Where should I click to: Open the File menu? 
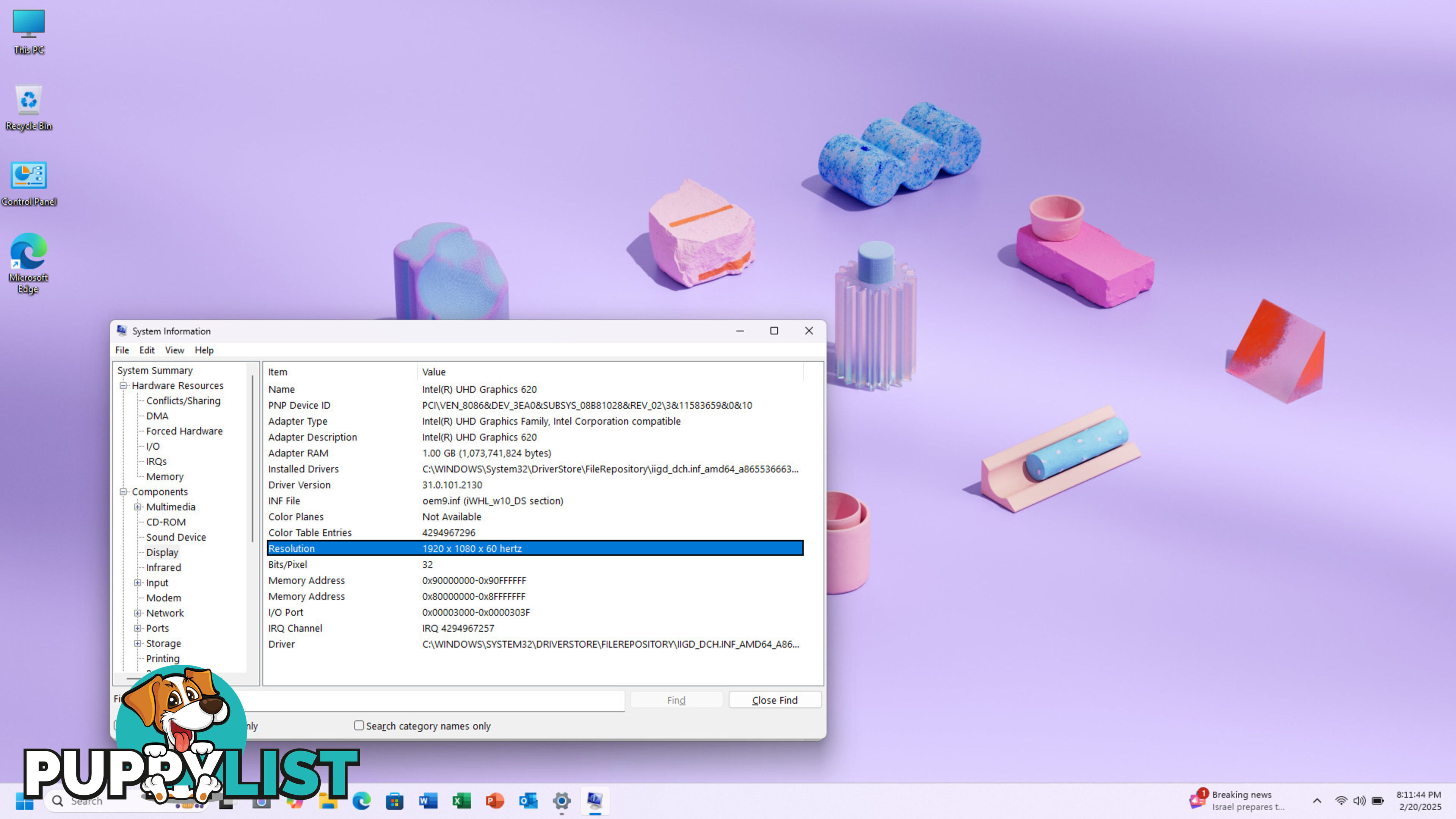pyautogui.click(x=122, y=350)
